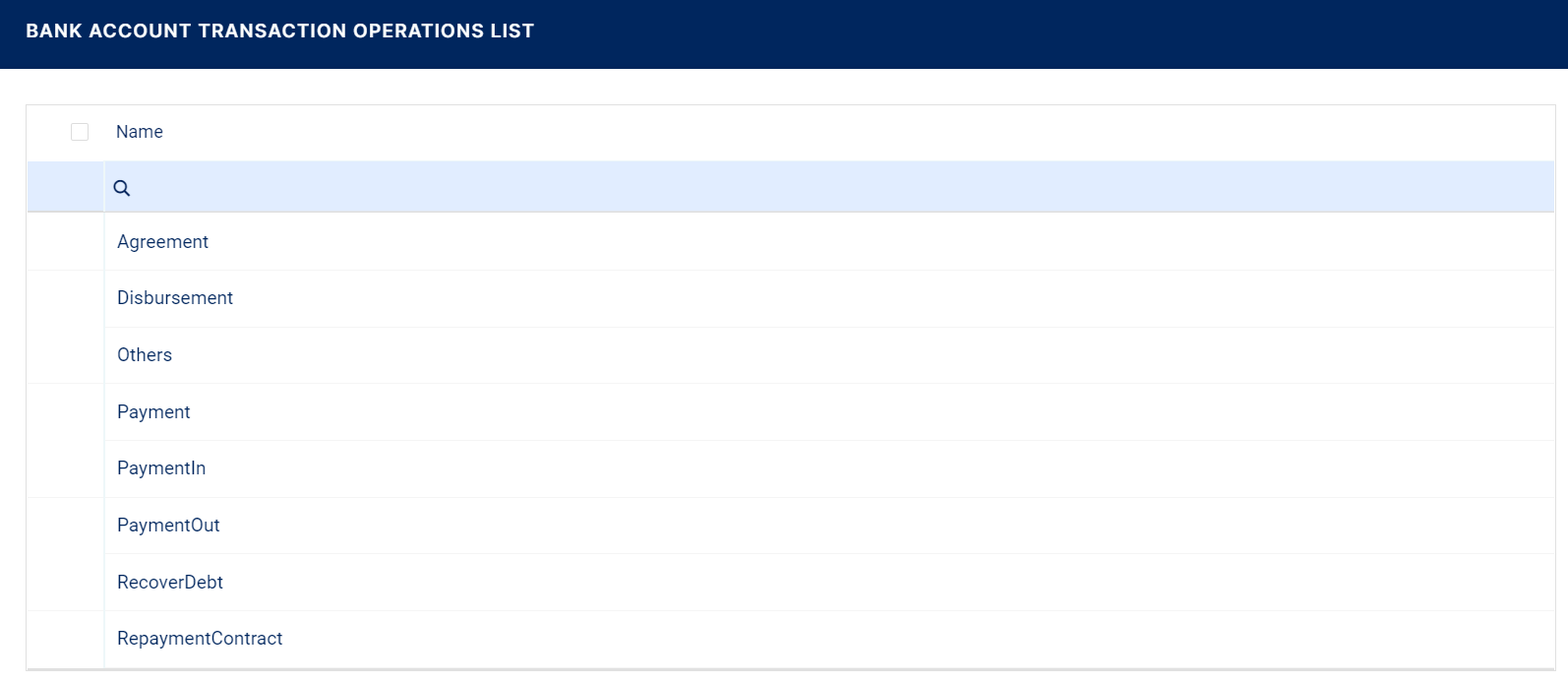Choose the Others operation row
1568x683 pixels.
pos(145,355)
